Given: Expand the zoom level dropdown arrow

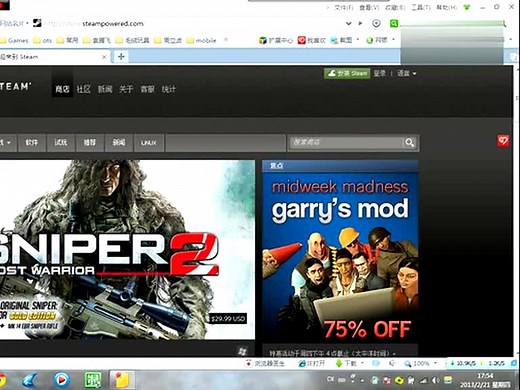Looking at the screenshot, I should point(435,363).
